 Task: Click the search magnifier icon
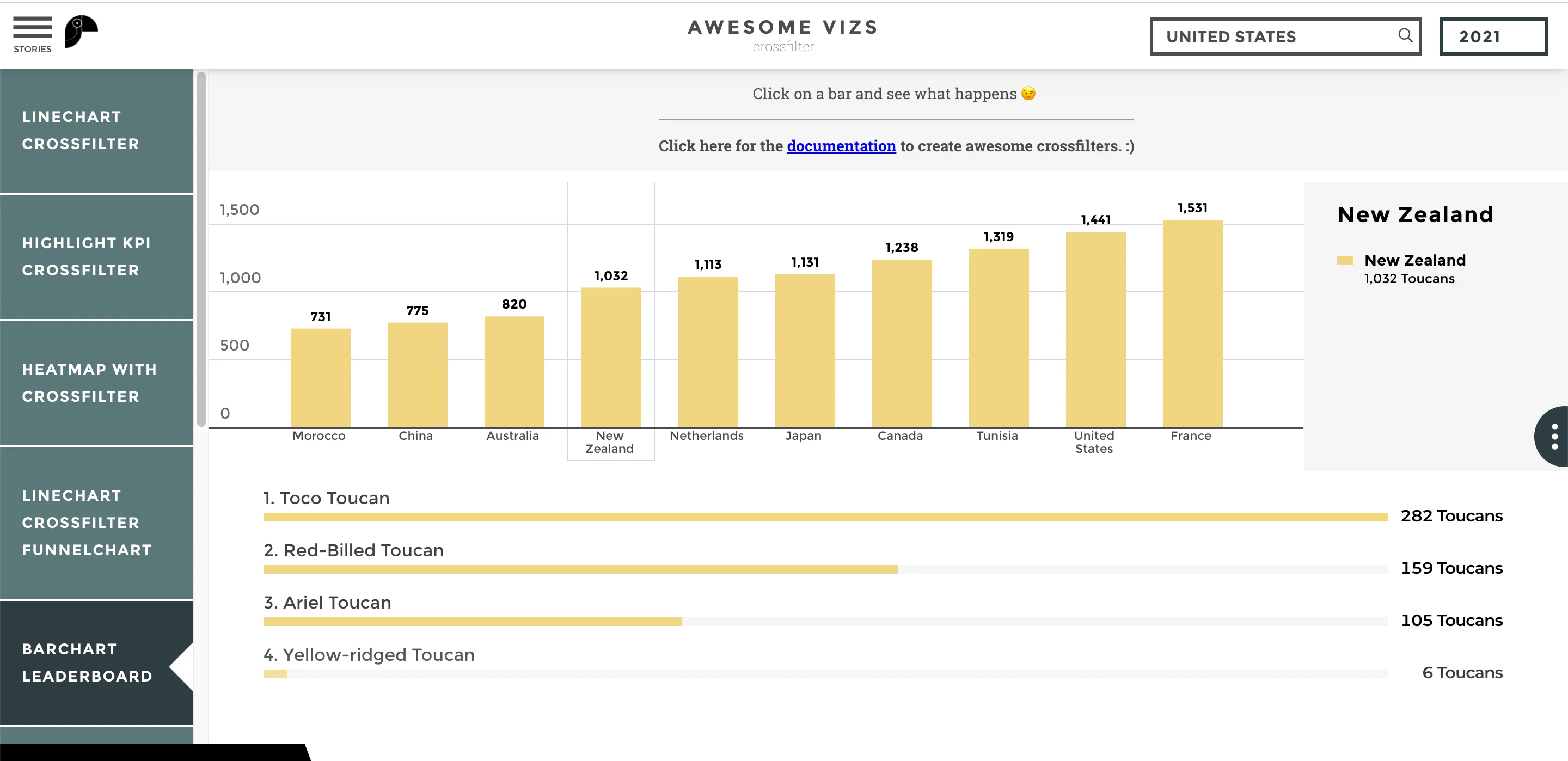click(1405, 36)
